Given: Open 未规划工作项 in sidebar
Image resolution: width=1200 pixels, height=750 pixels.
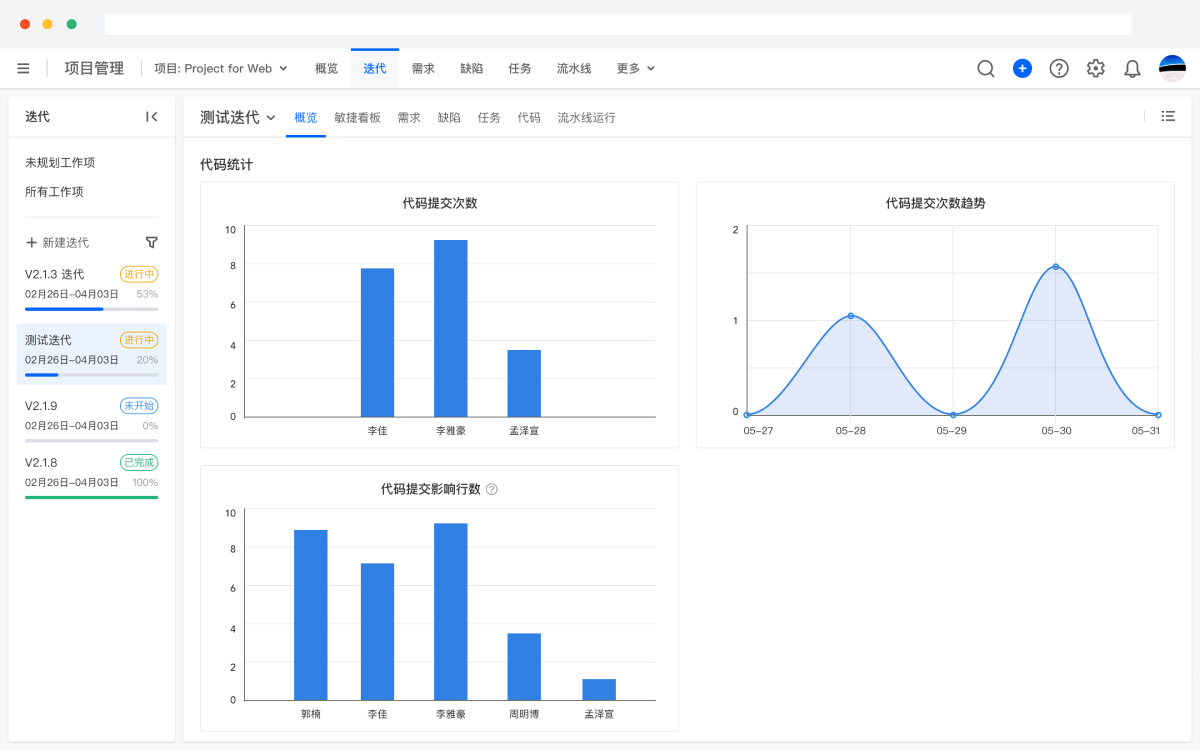Looking at the screenshot, I should click(60, 162).
